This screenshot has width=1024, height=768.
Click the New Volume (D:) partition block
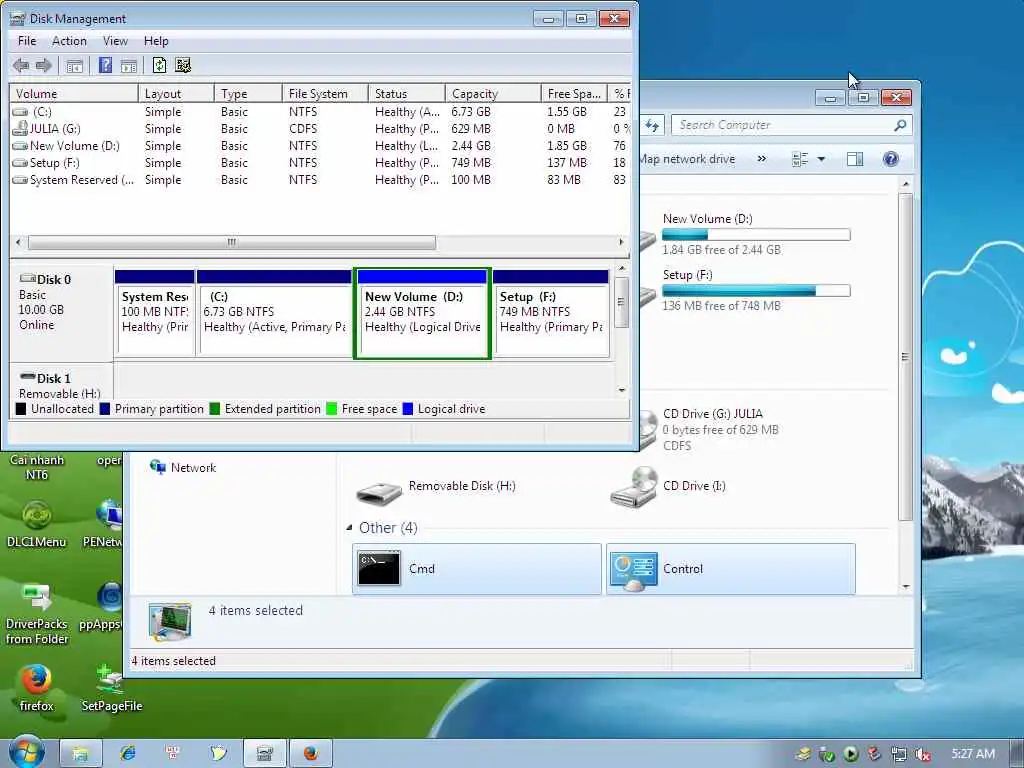pyautogui.click(x=423, y=313)
